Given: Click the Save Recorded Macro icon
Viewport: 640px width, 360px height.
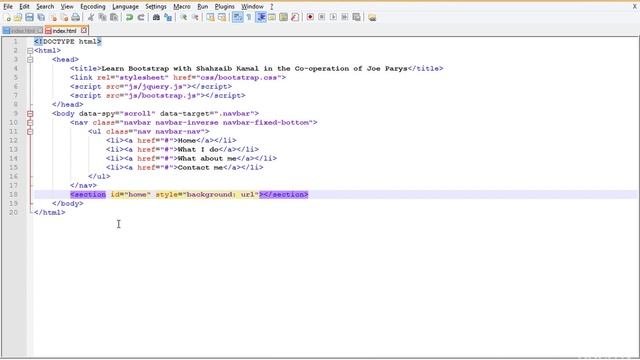Looking at the screenshot, I should click(356, 17).
